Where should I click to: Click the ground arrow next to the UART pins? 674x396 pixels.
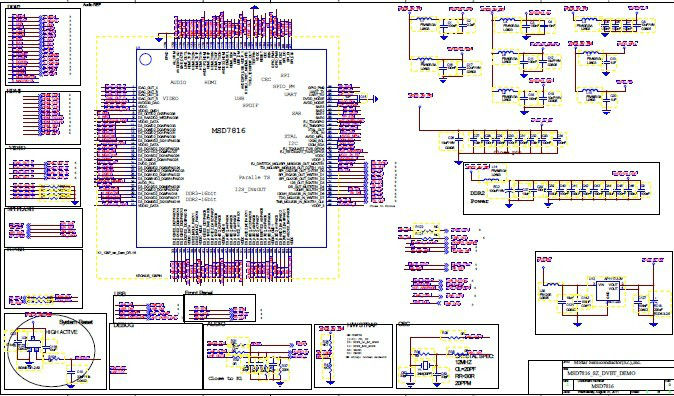[x=376, y=99]
